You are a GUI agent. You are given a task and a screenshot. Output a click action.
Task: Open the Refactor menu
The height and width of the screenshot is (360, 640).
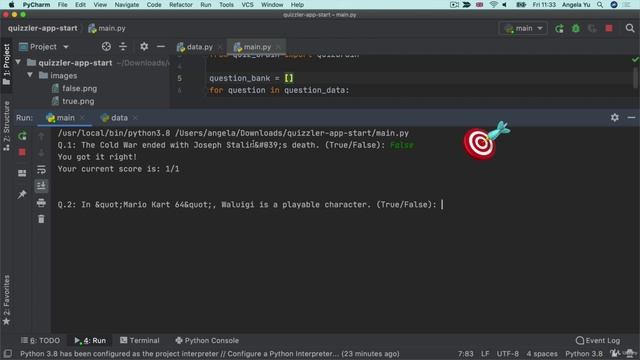click(181, 5)
